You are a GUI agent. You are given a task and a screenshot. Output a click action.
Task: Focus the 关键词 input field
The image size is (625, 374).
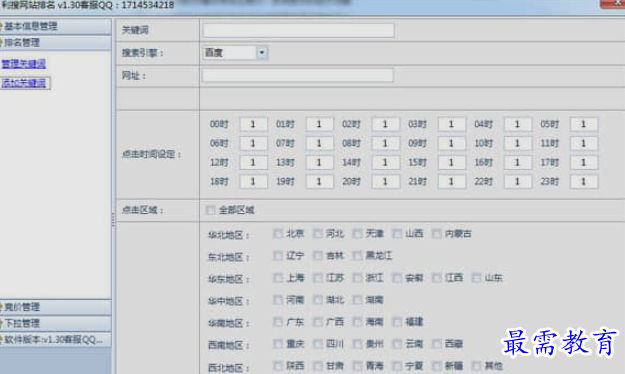click(x=299, y=30)
